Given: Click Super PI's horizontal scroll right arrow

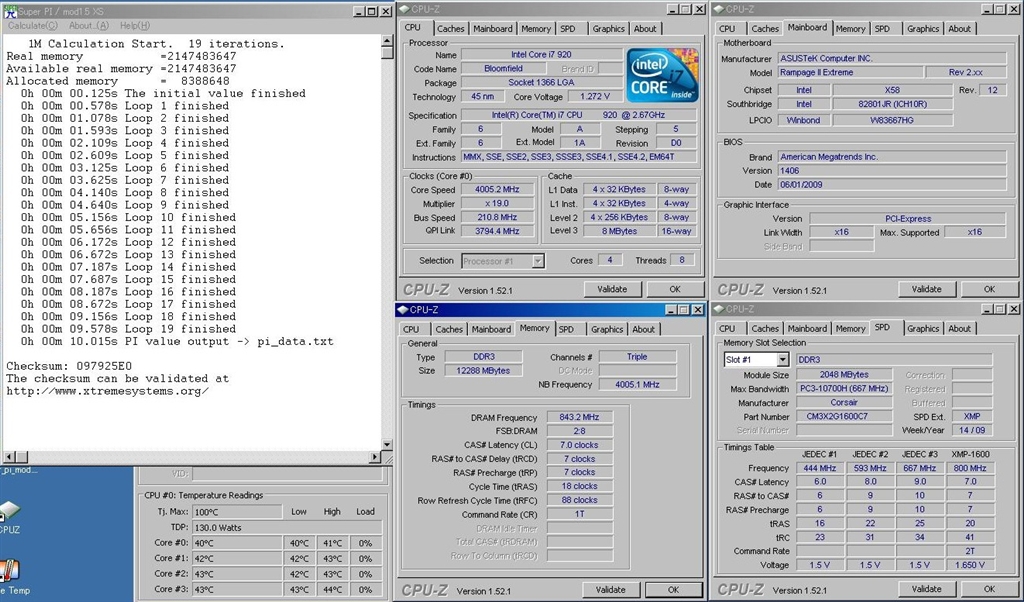Looking at the screenshot, I should [375, 458].
